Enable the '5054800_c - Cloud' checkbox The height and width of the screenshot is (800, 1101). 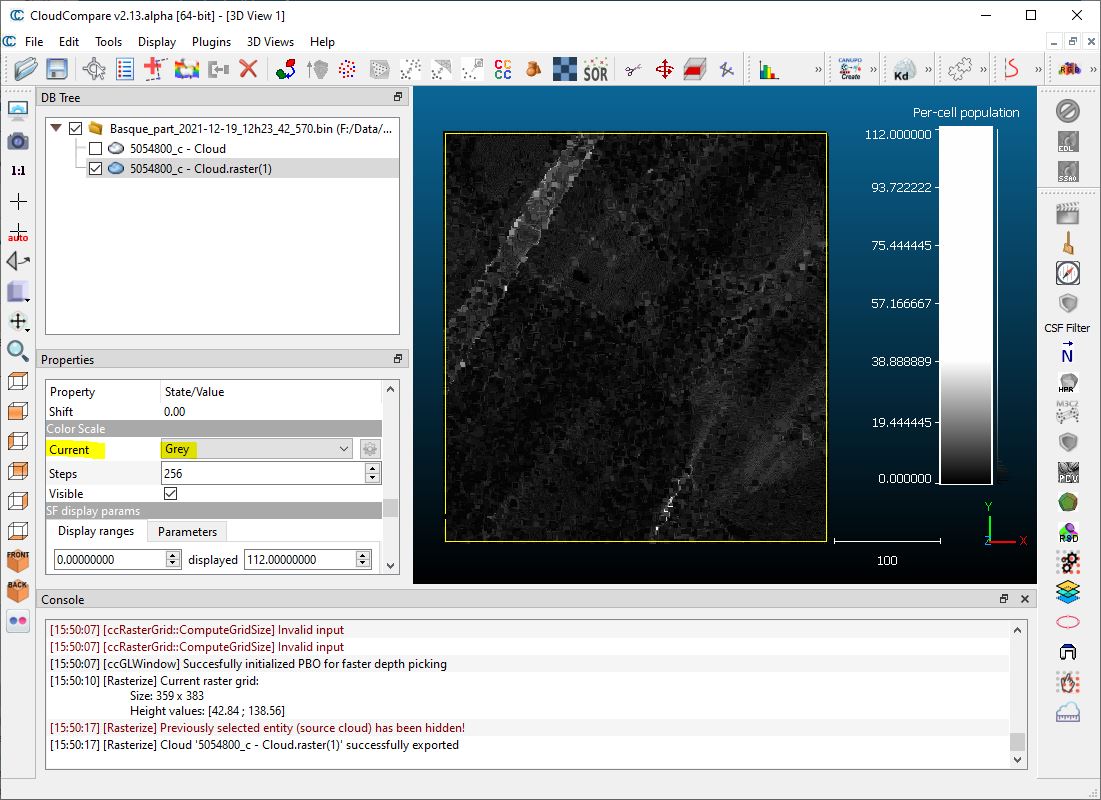point(95,148)
